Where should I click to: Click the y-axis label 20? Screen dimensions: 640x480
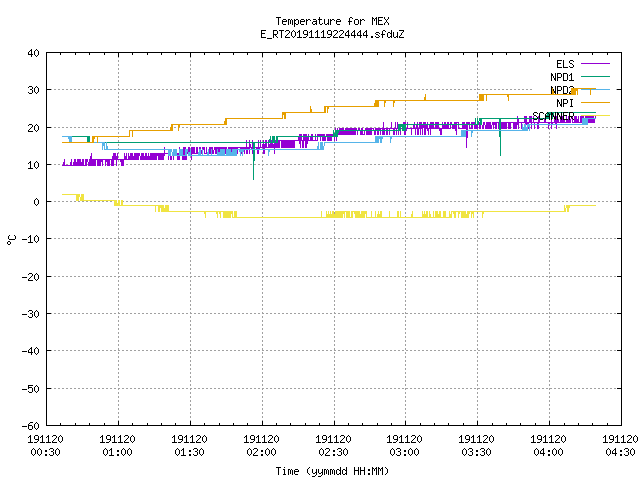pos(33,128)
